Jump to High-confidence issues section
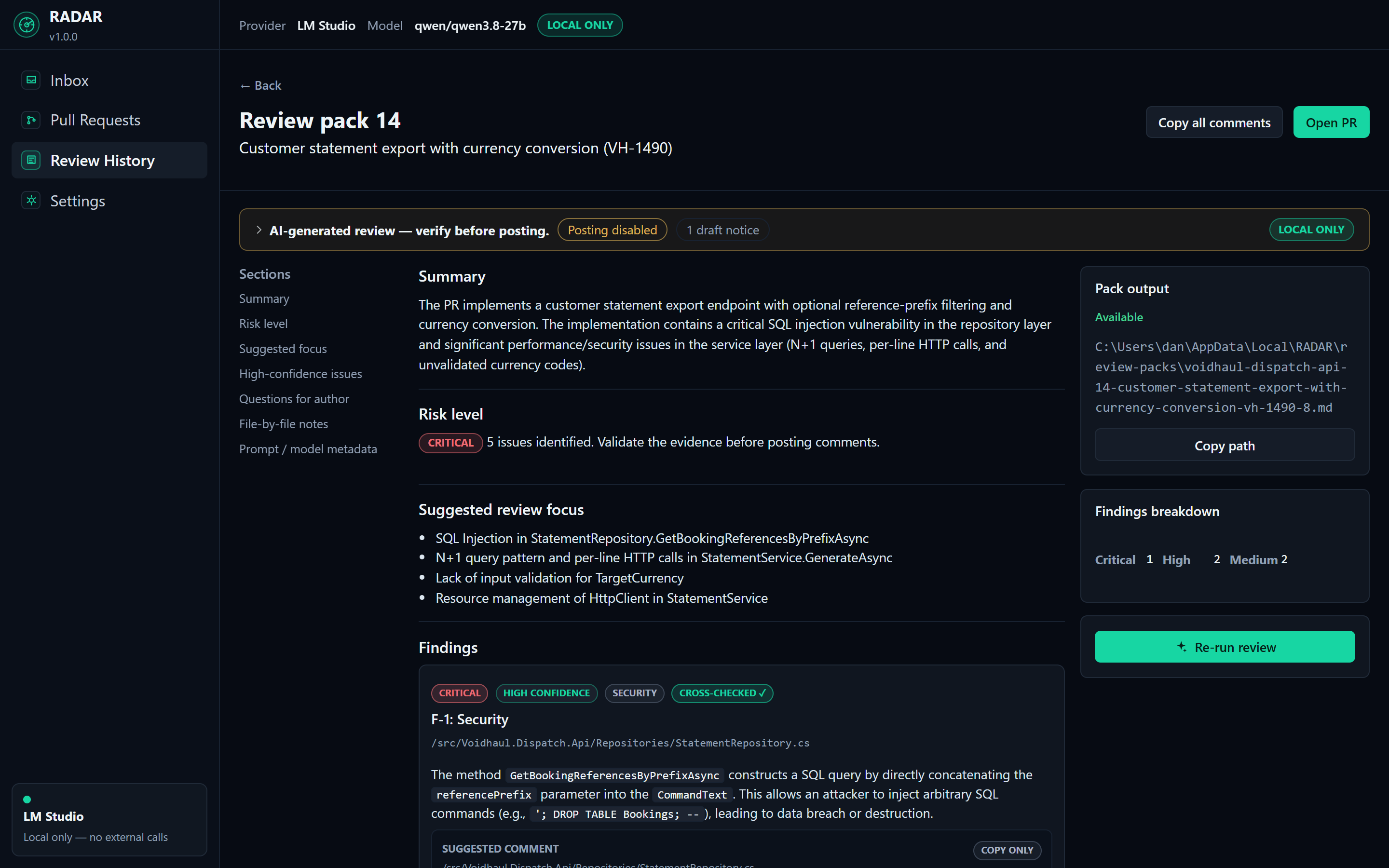 click(x=300, y=374)
